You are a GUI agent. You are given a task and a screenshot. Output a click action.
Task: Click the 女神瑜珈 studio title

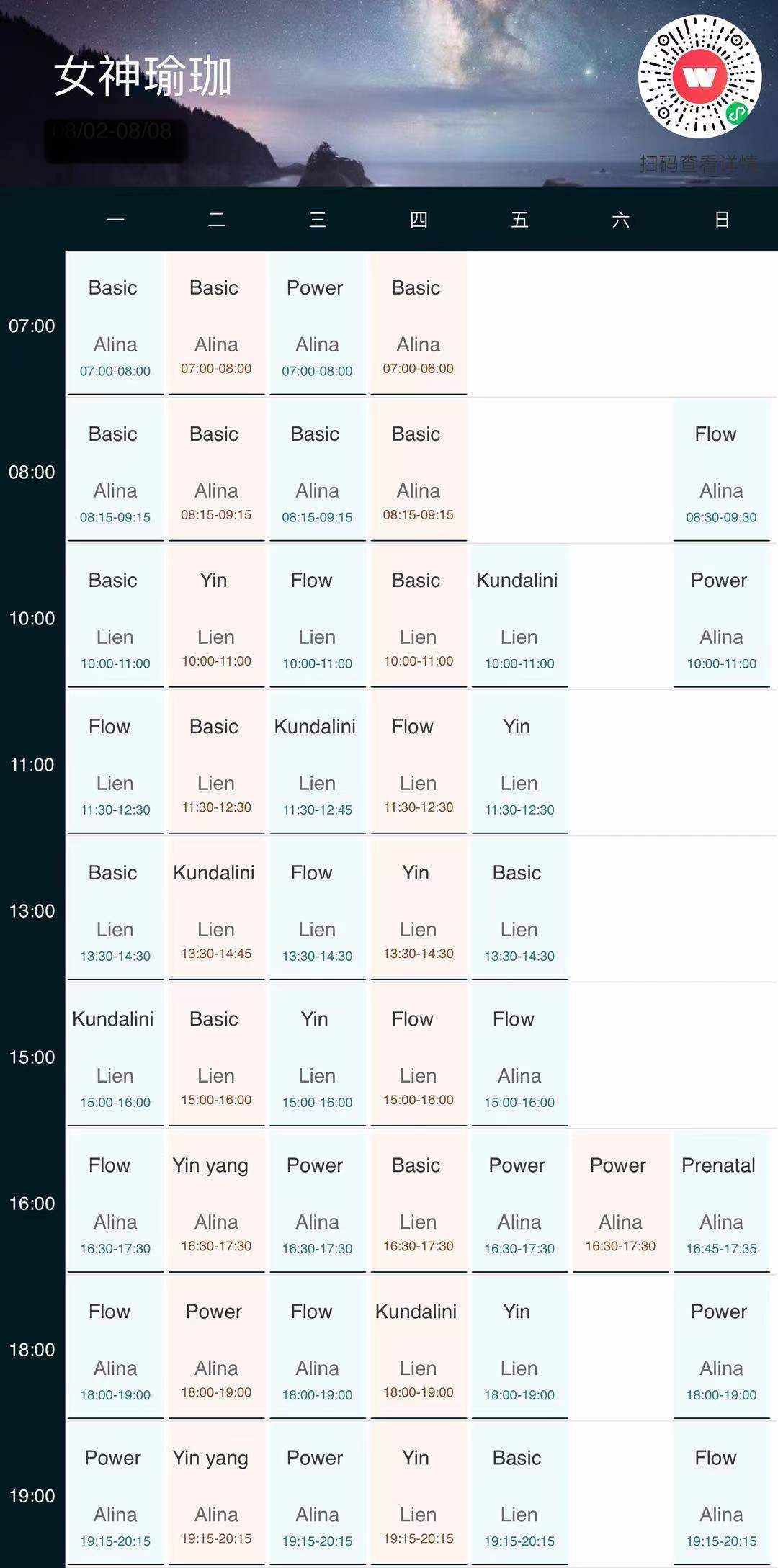click(143, 77)
